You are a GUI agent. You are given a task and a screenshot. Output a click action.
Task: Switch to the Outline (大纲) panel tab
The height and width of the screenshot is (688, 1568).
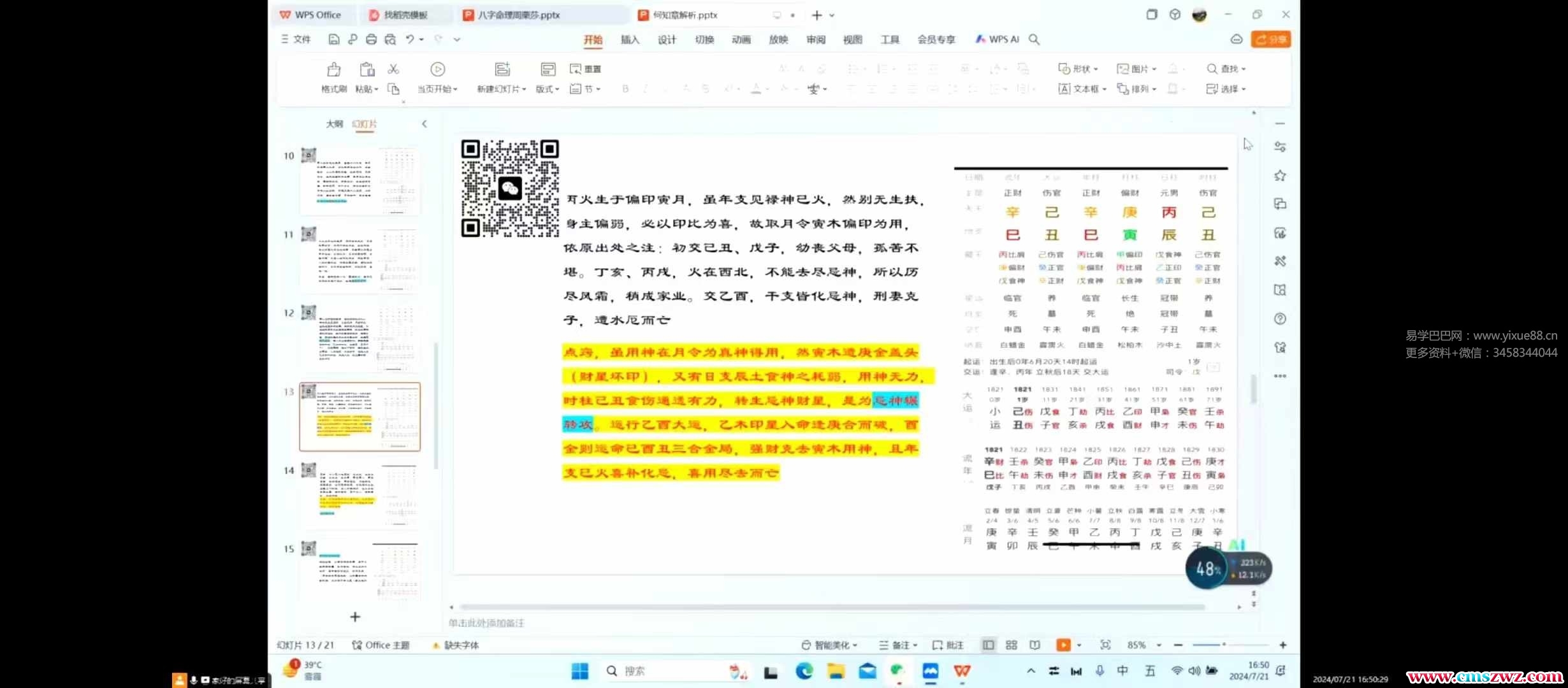click(334, 124)
